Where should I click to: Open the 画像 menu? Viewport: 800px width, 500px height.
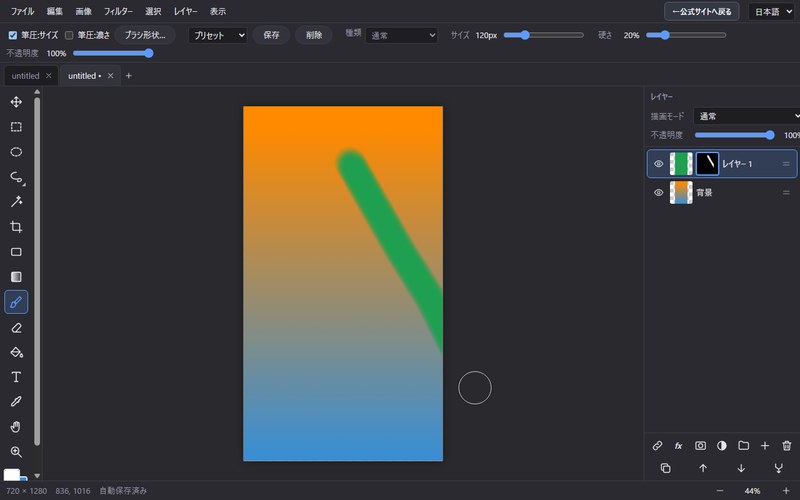pyautogui.click(x=84, y=11)
